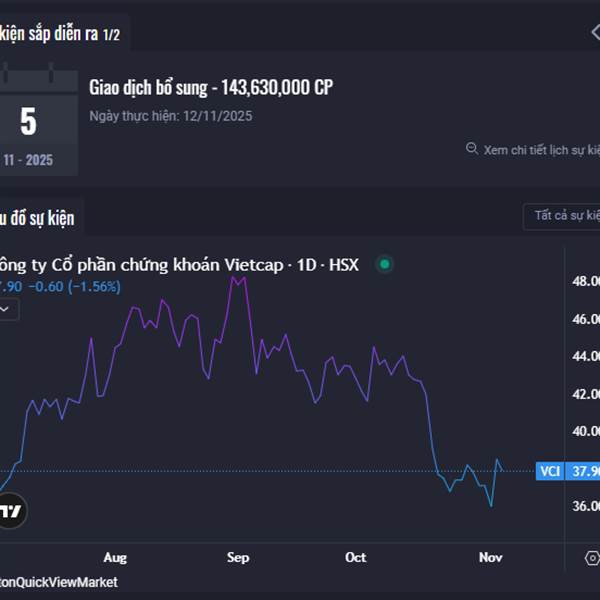Open chart settings hexagon icon near the time axis
This screenshot has width=600, height=600.
[592, 558]
